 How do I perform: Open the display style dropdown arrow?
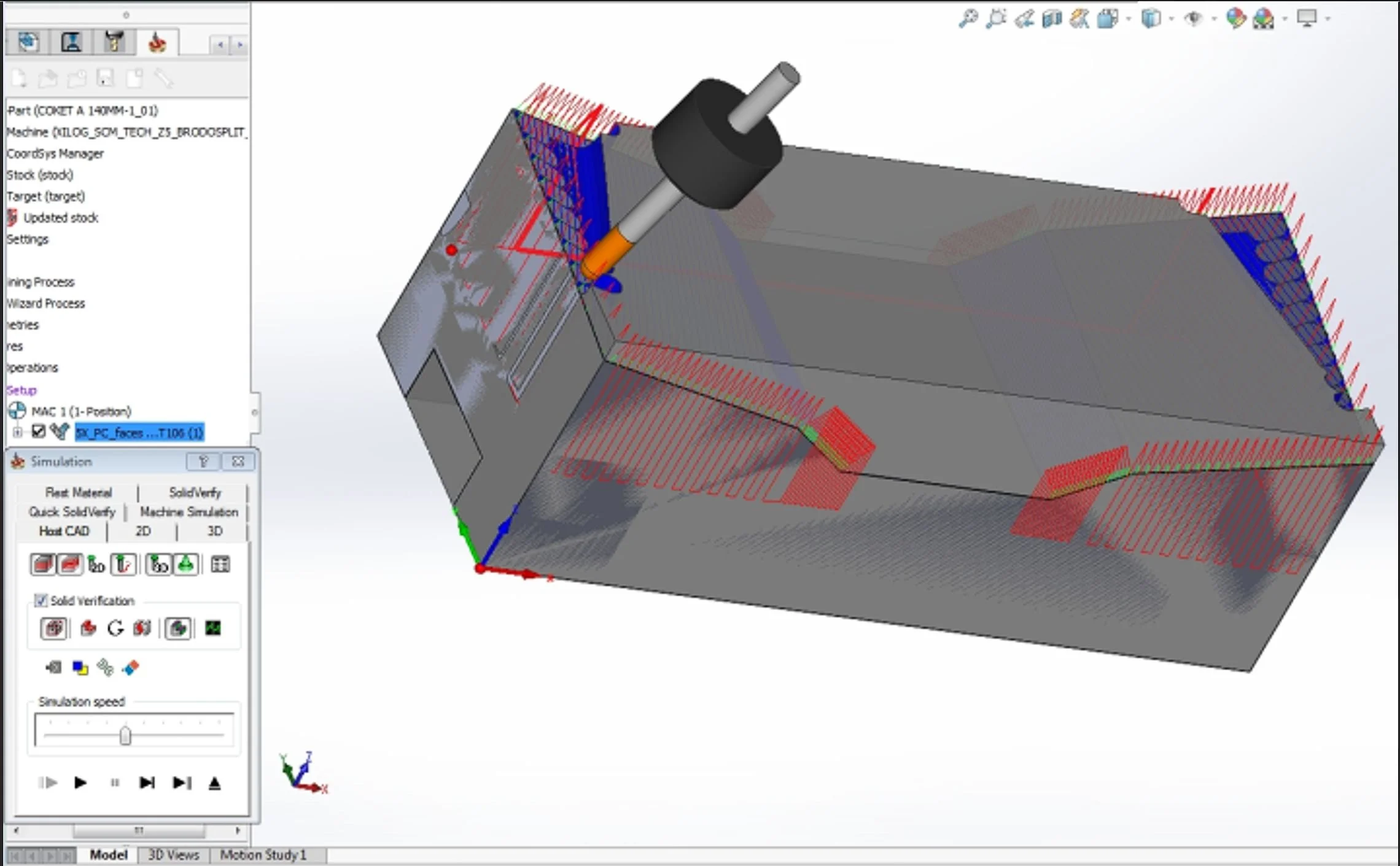click(x=1172, y=19)
